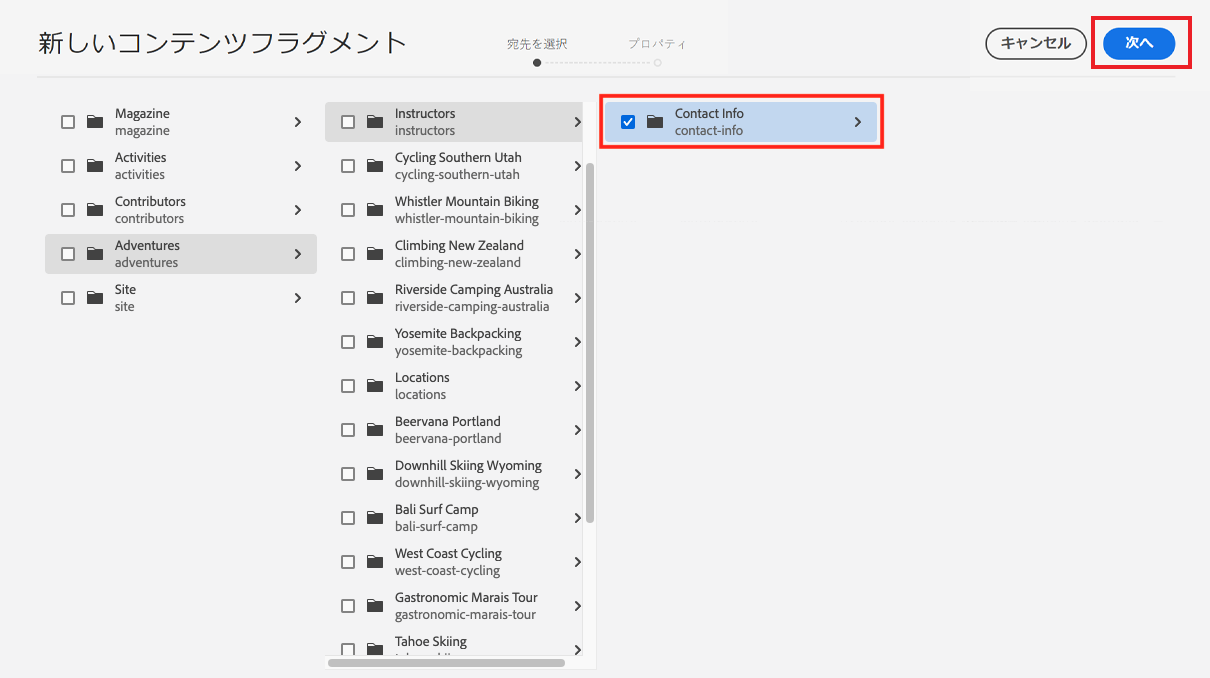Check the Adventures folder checkbox

pyautogui.click(x=68, y=254)
